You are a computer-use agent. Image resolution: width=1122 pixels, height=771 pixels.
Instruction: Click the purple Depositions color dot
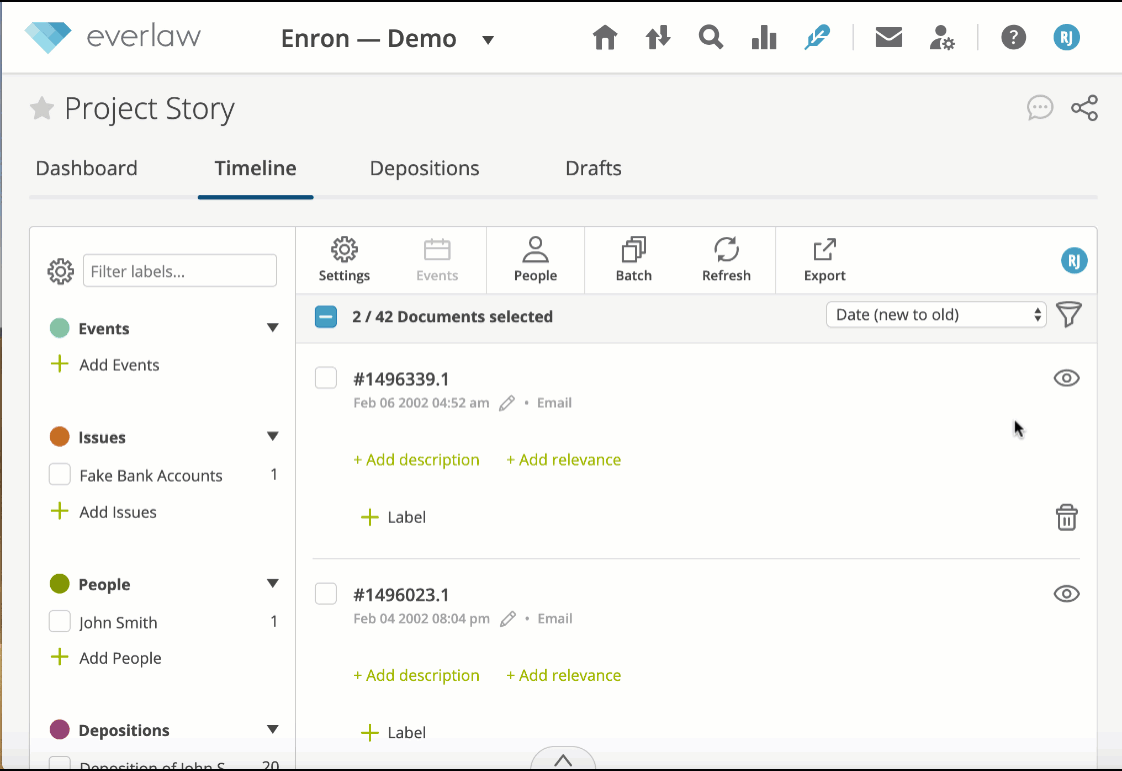point(59,729)
